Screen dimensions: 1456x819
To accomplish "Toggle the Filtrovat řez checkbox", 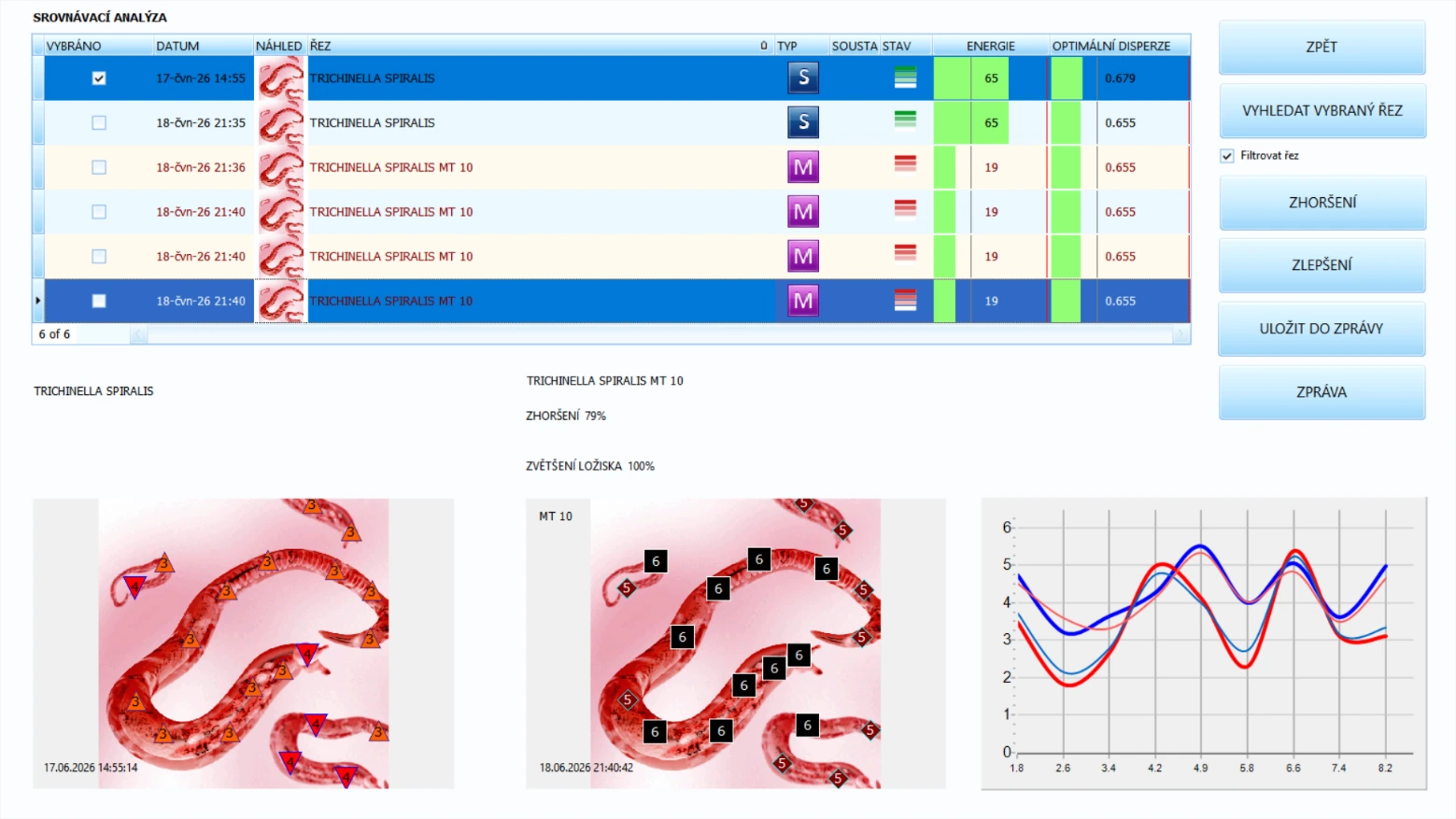I will point(1227,156).
